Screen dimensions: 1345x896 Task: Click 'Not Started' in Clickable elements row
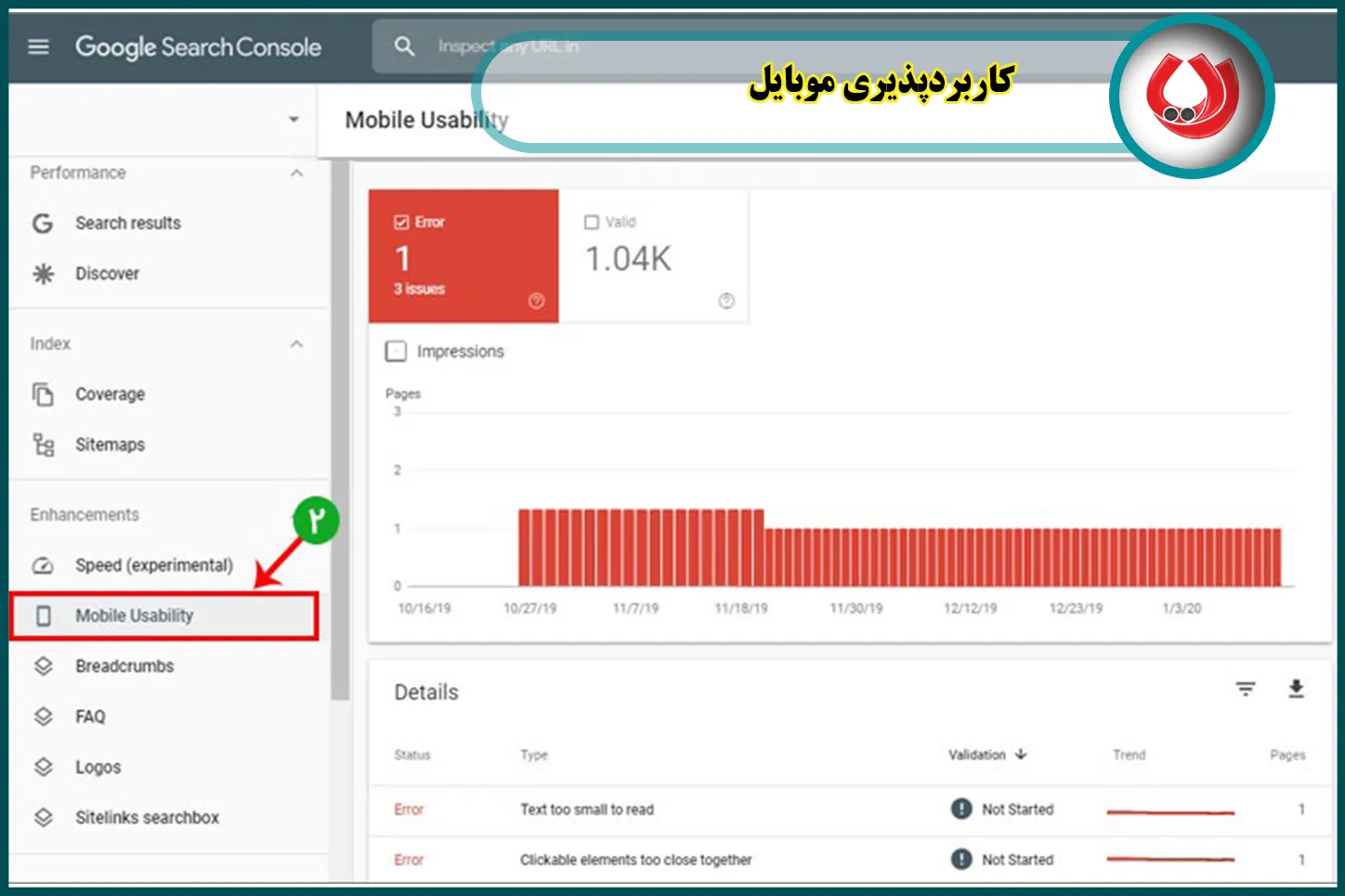coord(1018,860)
